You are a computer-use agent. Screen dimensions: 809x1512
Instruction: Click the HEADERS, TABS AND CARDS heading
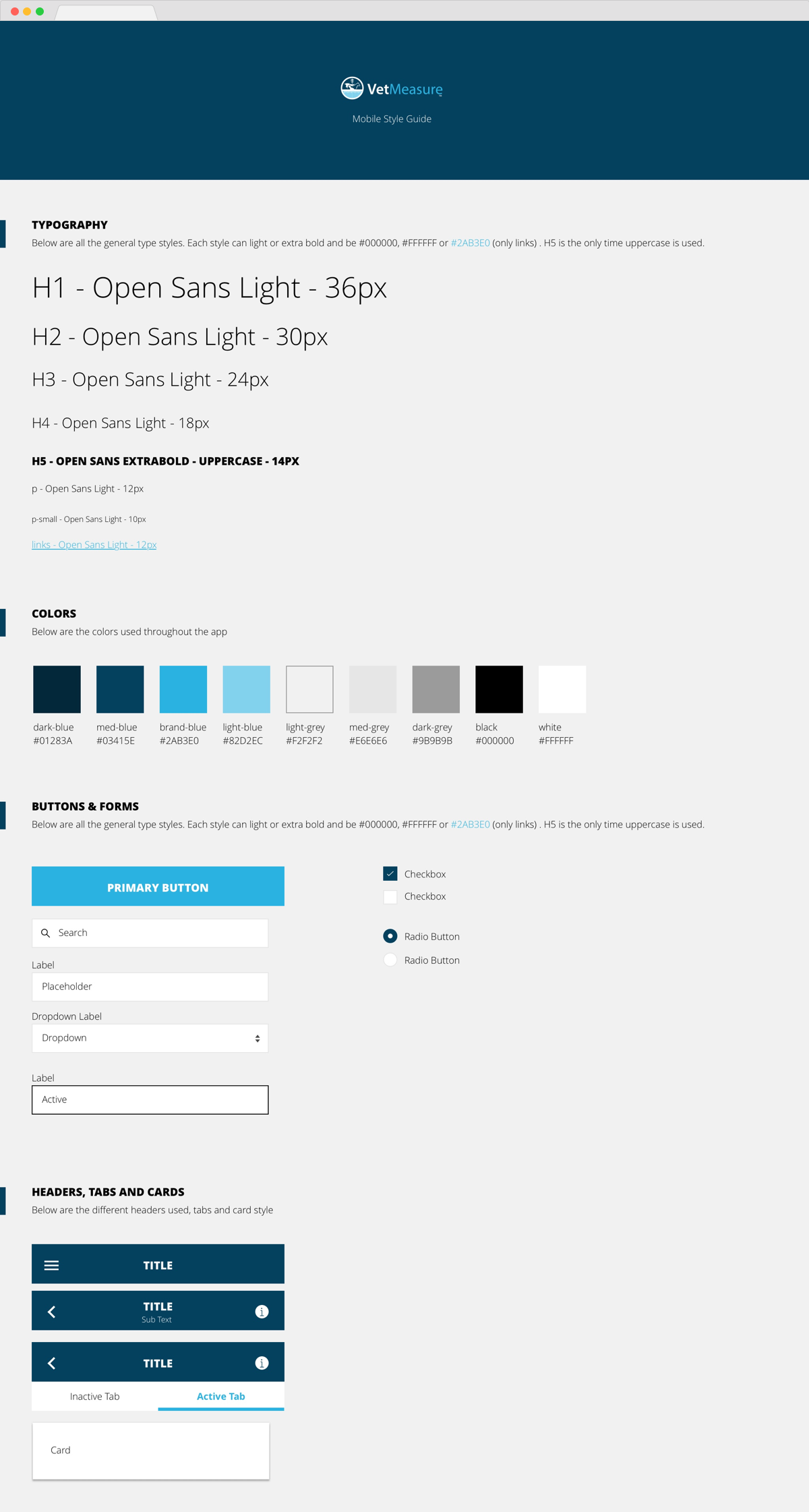click(108, 1192)
